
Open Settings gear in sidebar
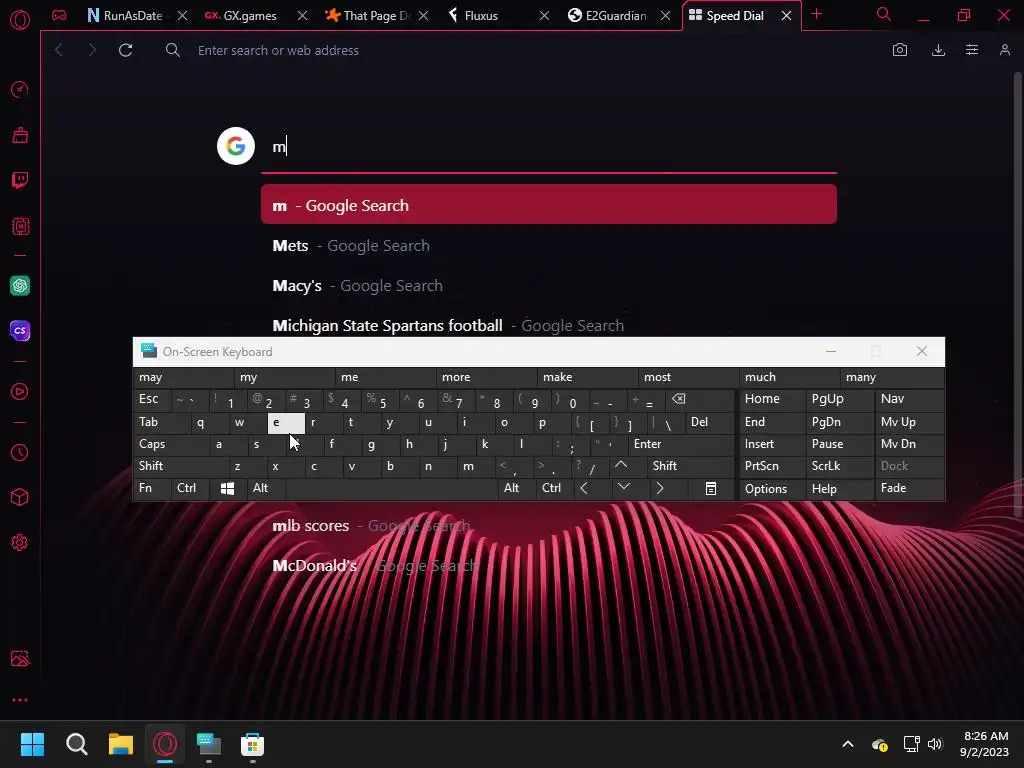pyautogui.click(x=20, y=543)
